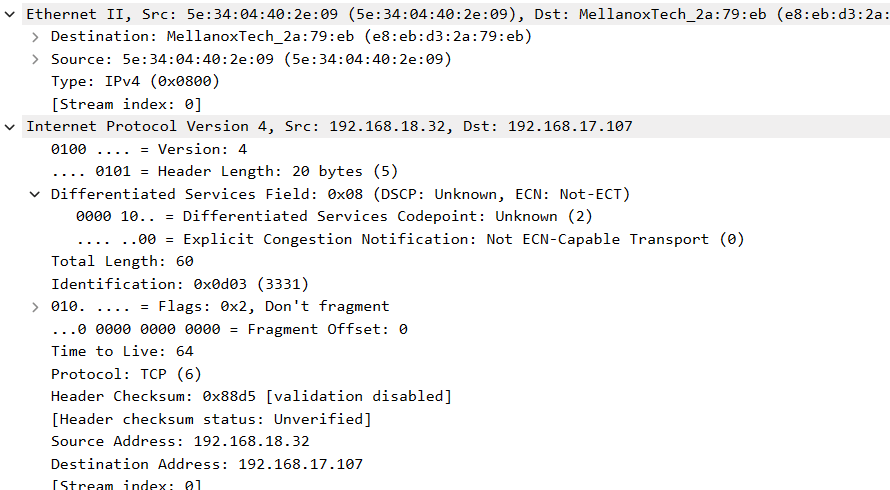This screenshot has height=490, width=890.
Task: Collapse the Differentiated Services Field row
Action: pos(35,194)
